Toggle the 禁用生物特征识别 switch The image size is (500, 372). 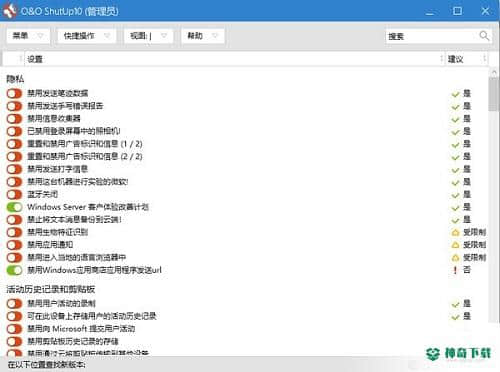point(14,232)
